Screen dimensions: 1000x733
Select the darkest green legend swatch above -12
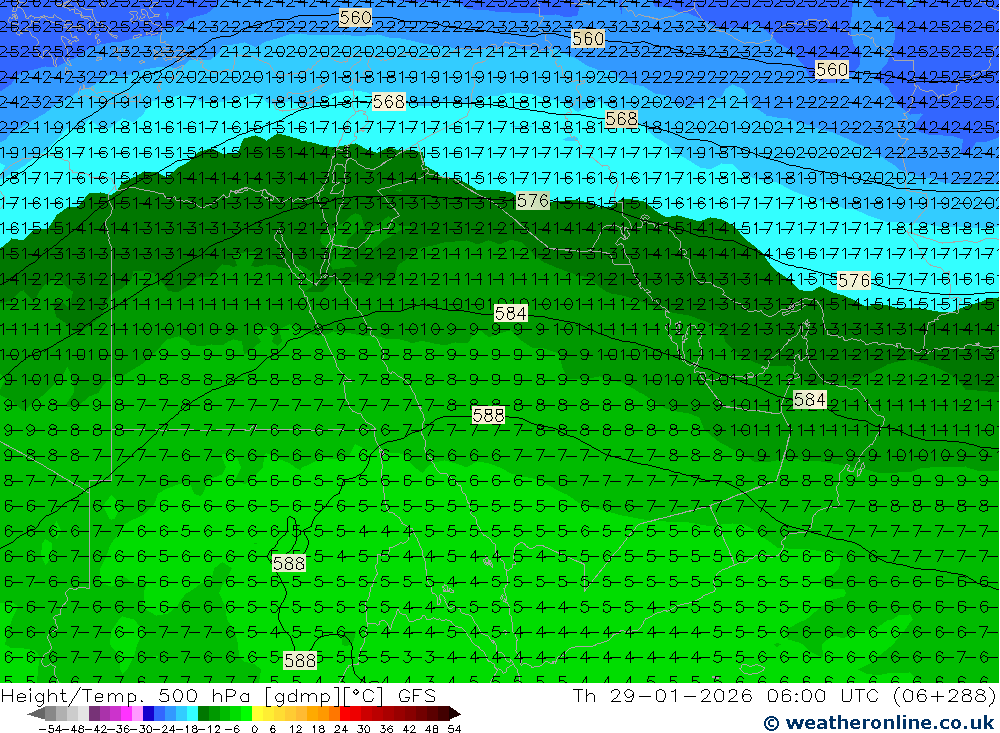click(203, 713)
